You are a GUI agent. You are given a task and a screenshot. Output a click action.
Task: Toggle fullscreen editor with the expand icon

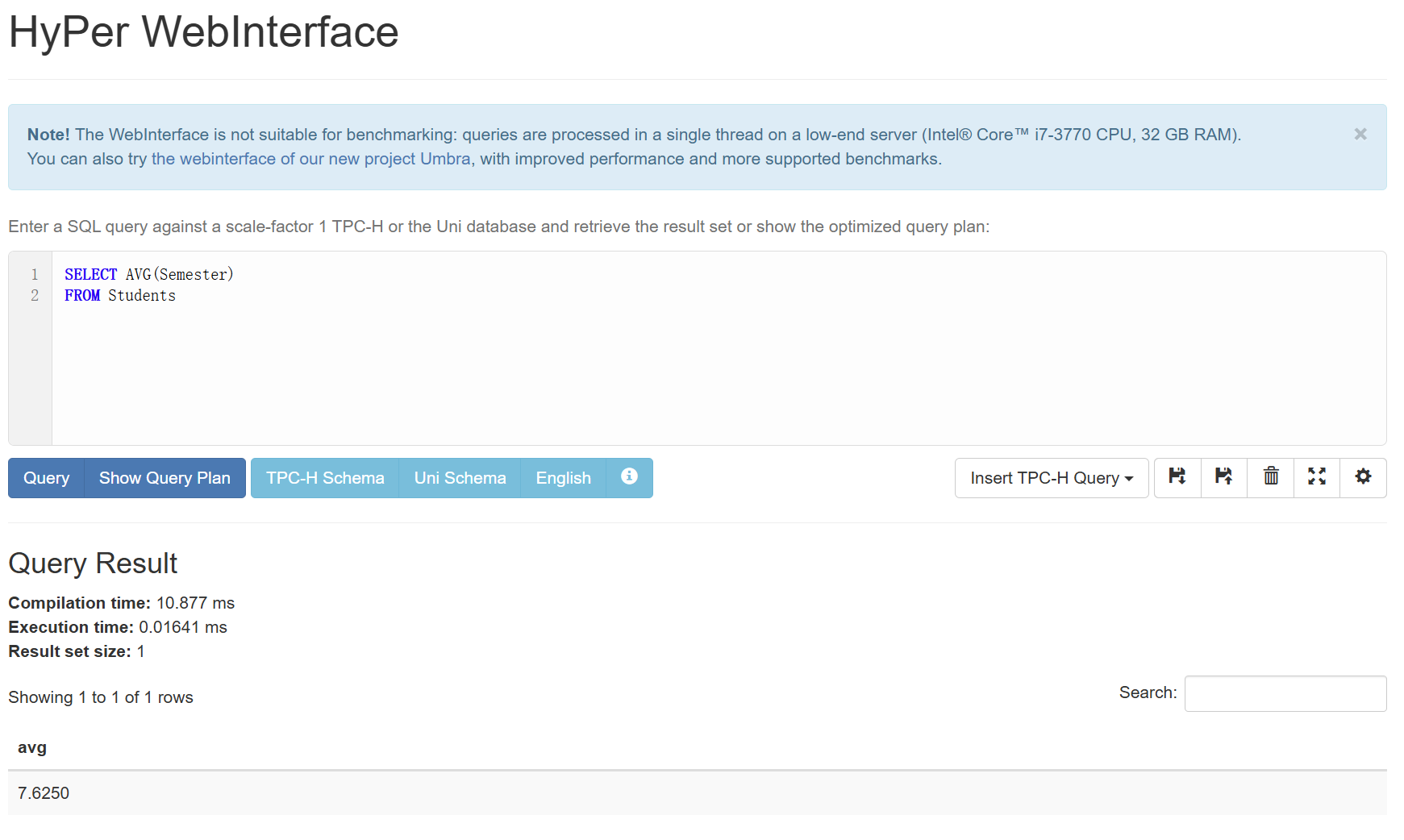click(x=1317, y=477)
